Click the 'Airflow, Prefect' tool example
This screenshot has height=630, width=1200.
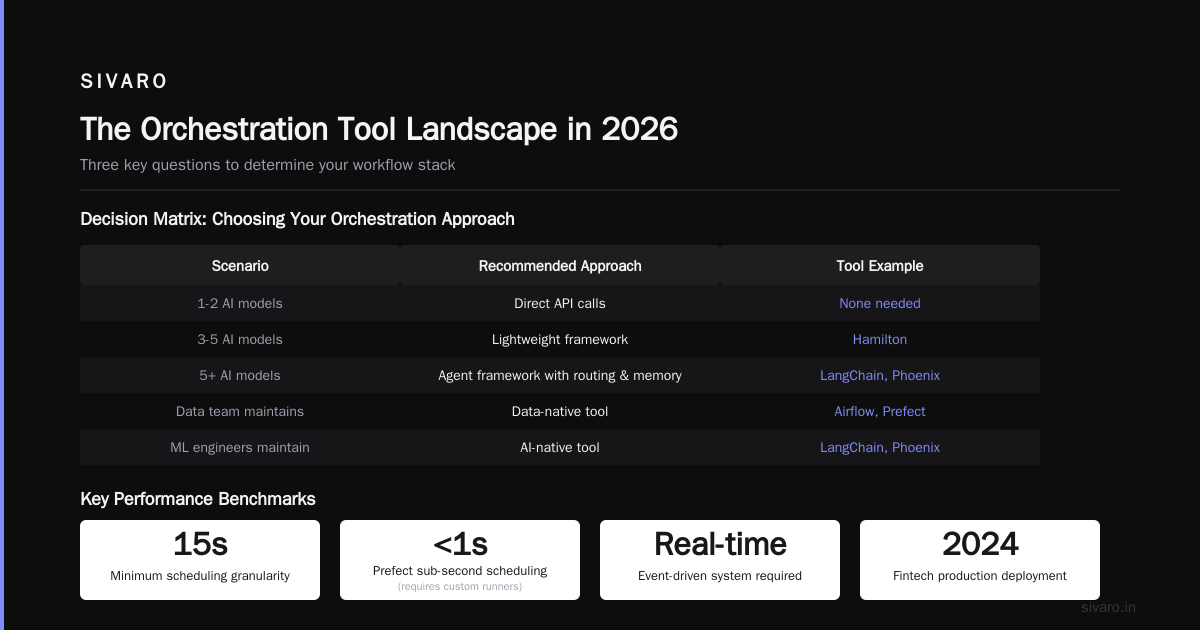pos(880,411)
